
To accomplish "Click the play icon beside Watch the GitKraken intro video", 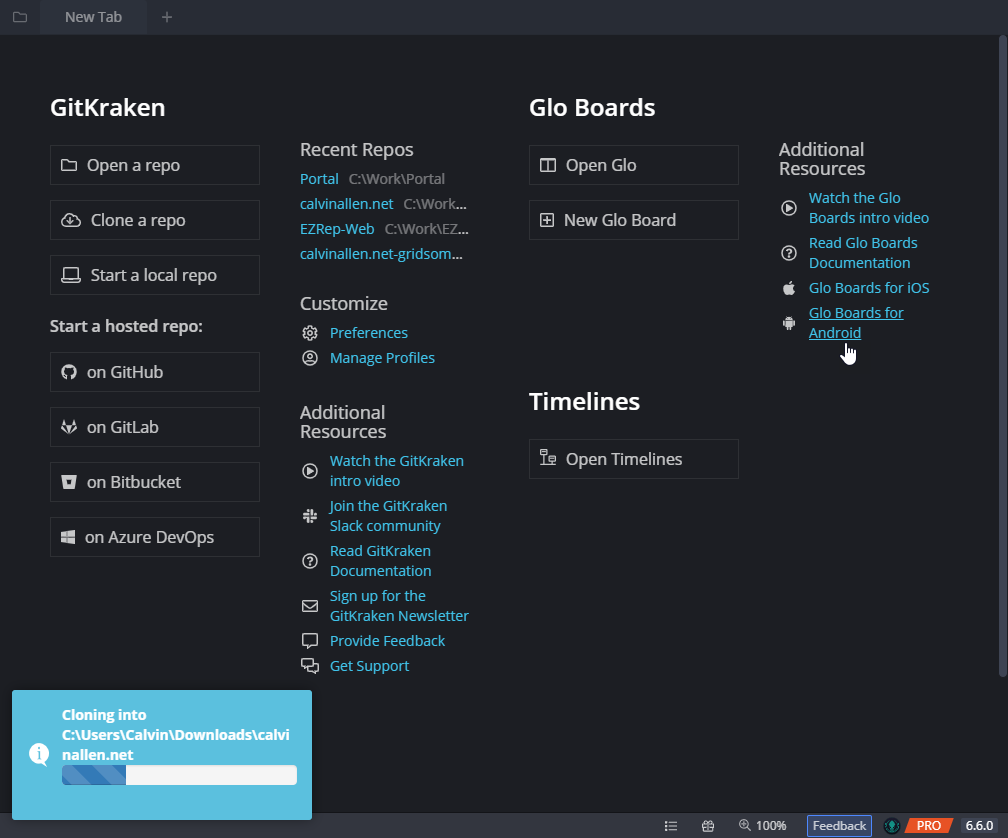I will tap(310, 471).
